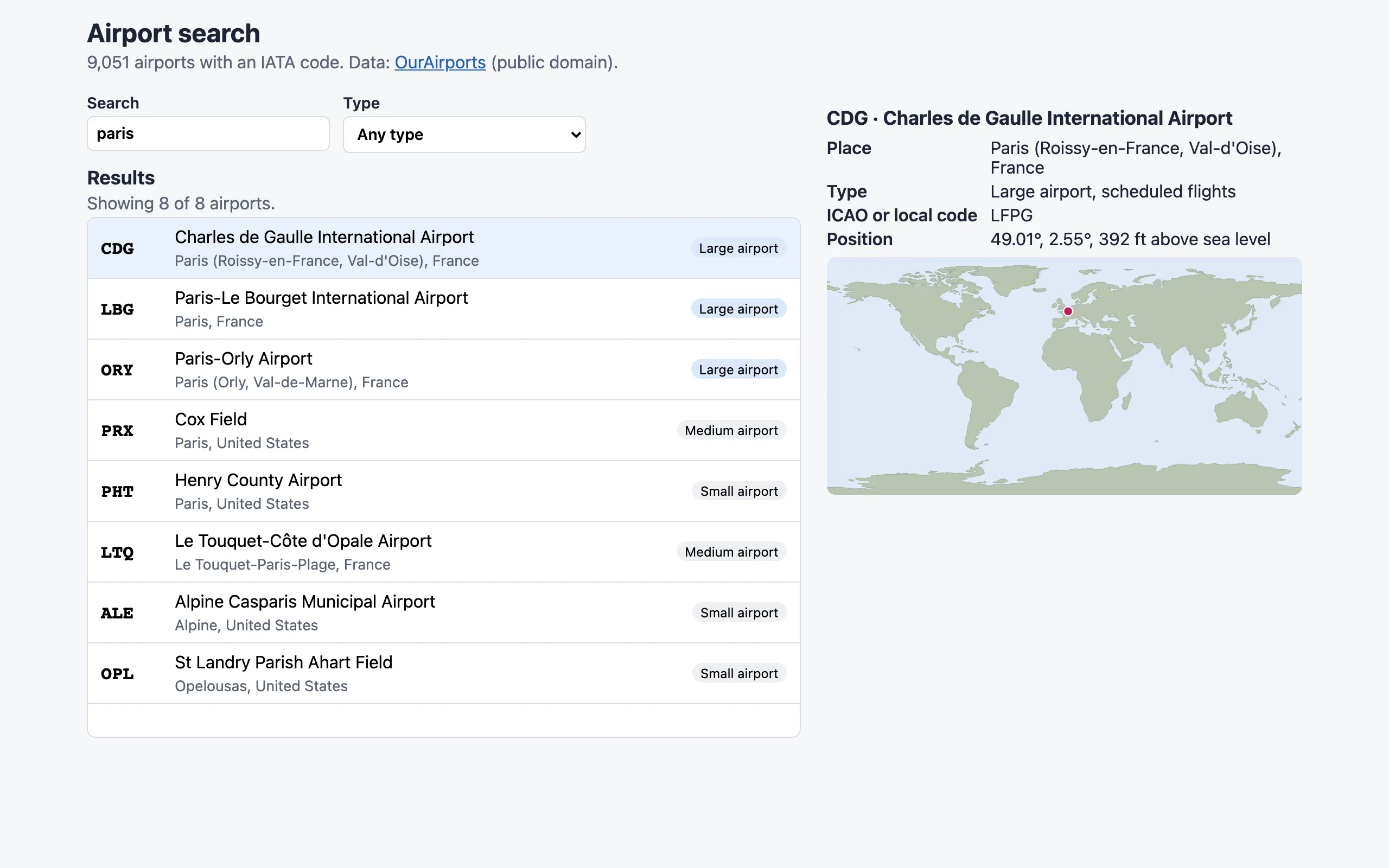Click the 'Small airport' badge on the ALE row

[738, 613]
